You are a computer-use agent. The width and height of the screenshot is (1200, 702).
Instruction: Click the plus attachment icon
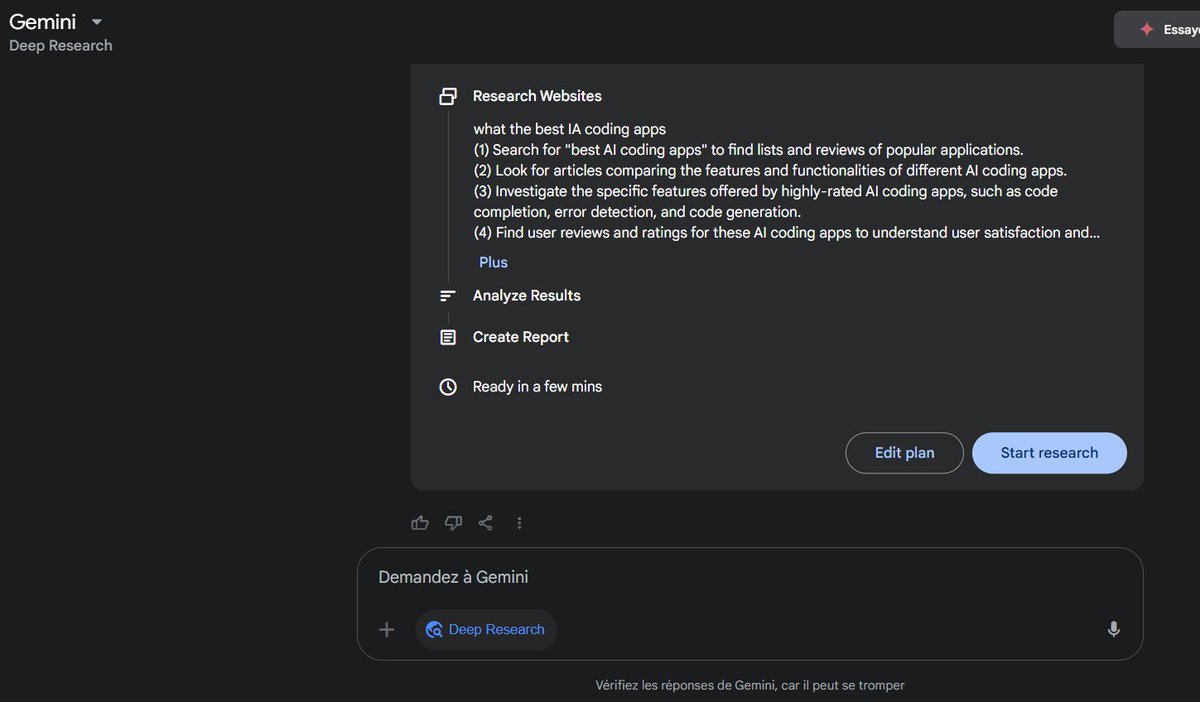(387, 630)
